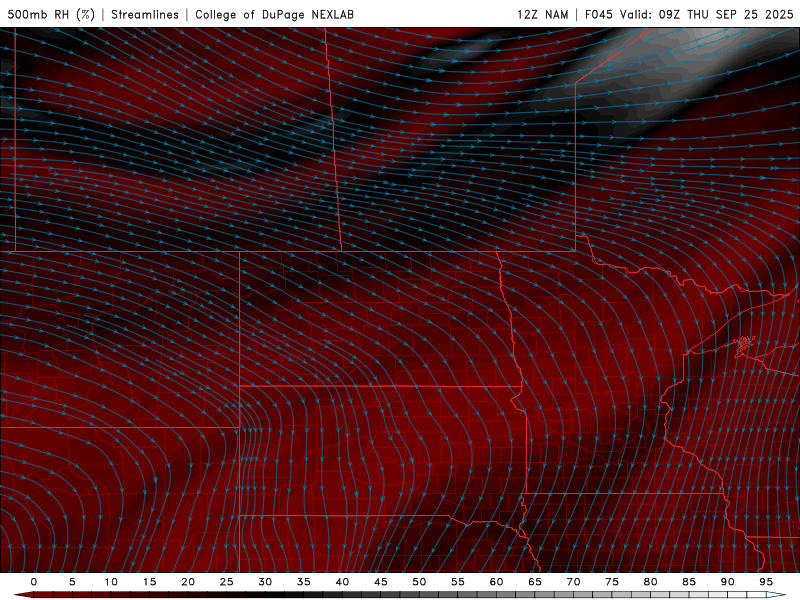Image resolution: width=800 pixels, height=600 pixels.
Task: Click the '20' label on the color scale
Action: [188, 582]
